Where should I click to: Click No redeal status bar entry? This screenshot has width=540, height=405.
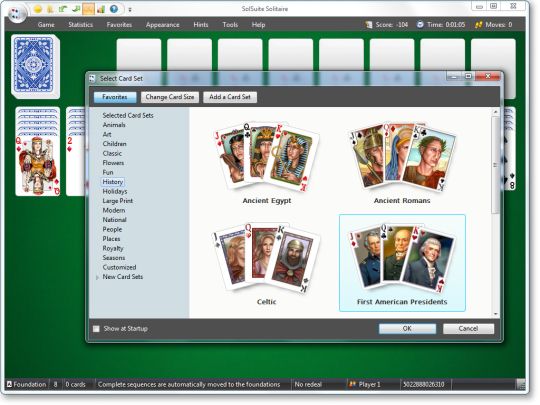(x=308, y=384)
